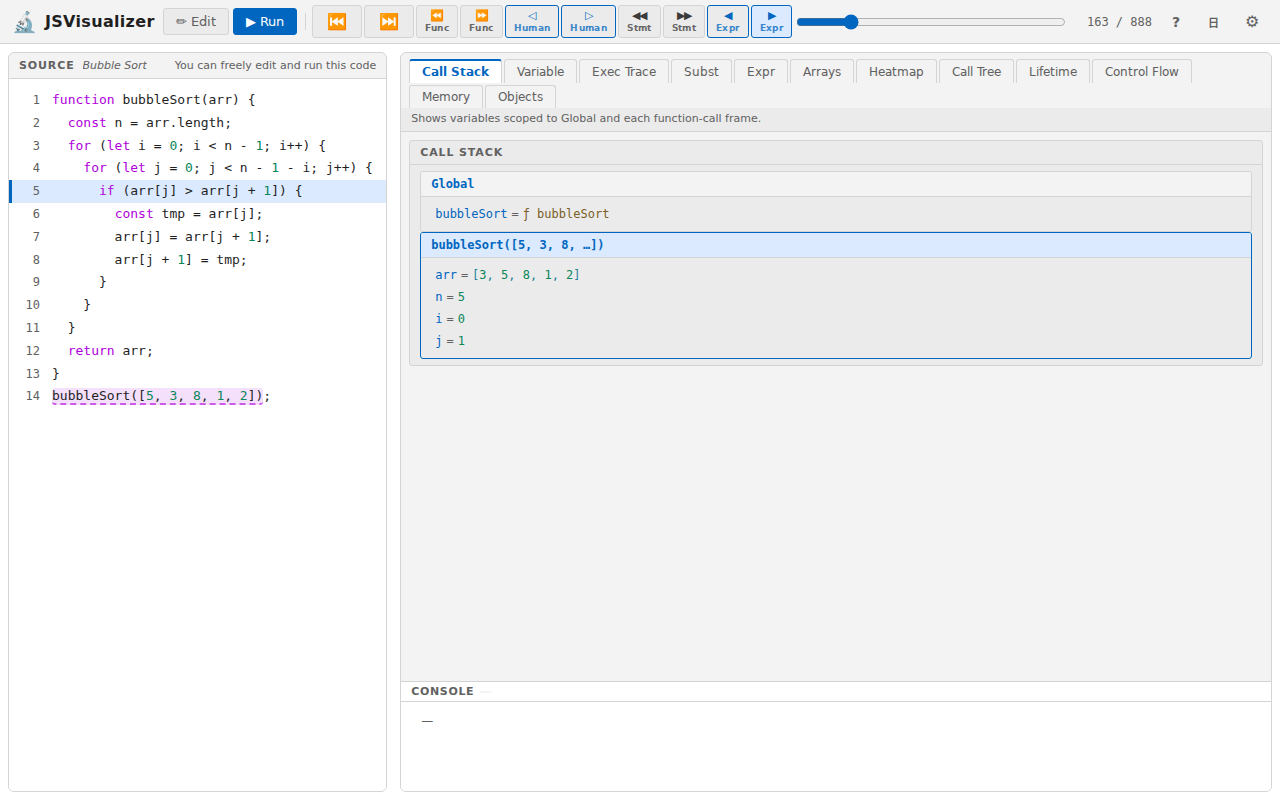Click highlighted line 5 if condition
The height and width of the screenshot is (800, 1280).
pos(198,191)
